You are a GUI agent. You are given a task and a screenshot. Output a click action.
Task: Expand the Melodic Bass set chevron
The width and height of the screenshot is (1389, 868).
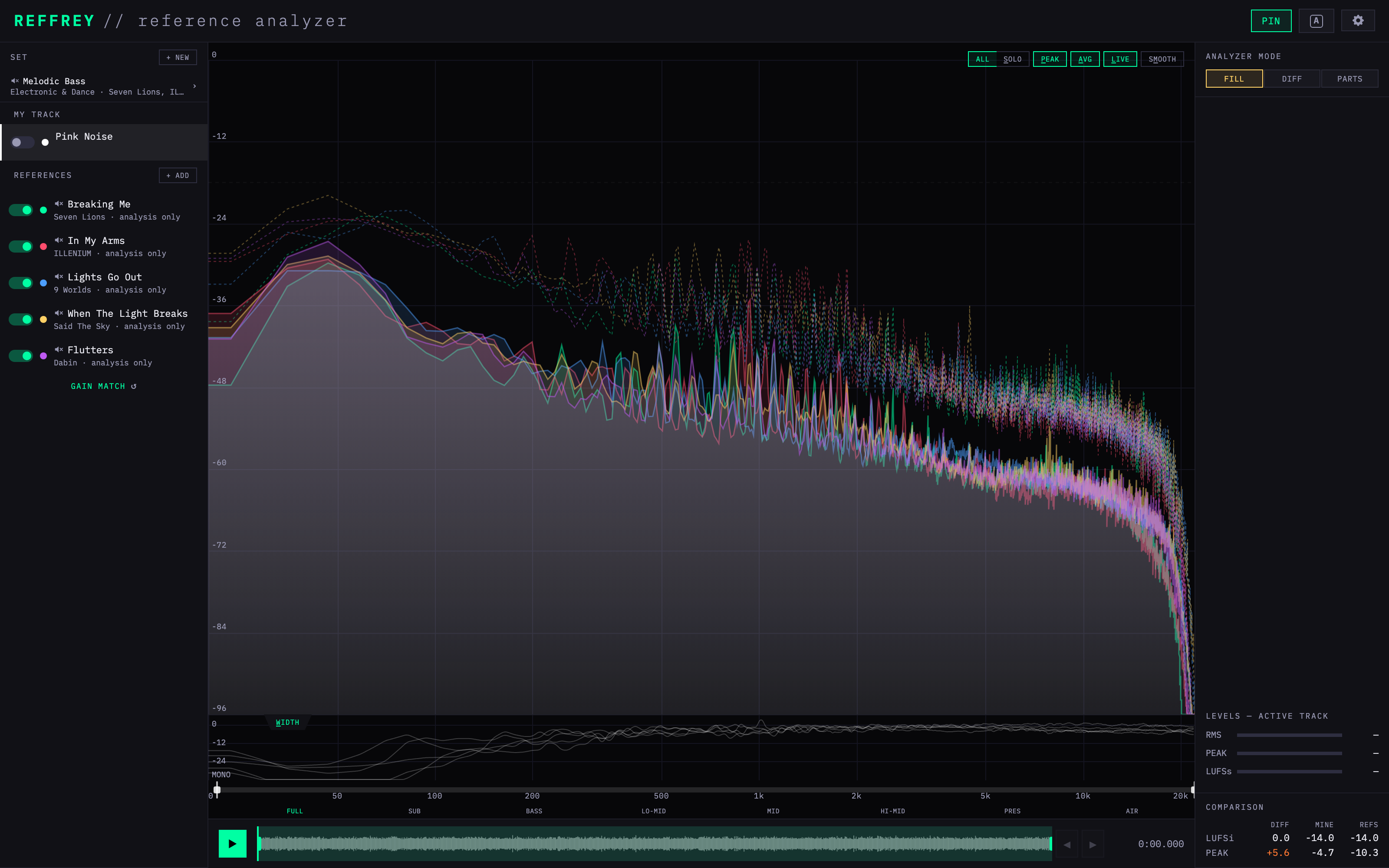click(x=194, y=86)
